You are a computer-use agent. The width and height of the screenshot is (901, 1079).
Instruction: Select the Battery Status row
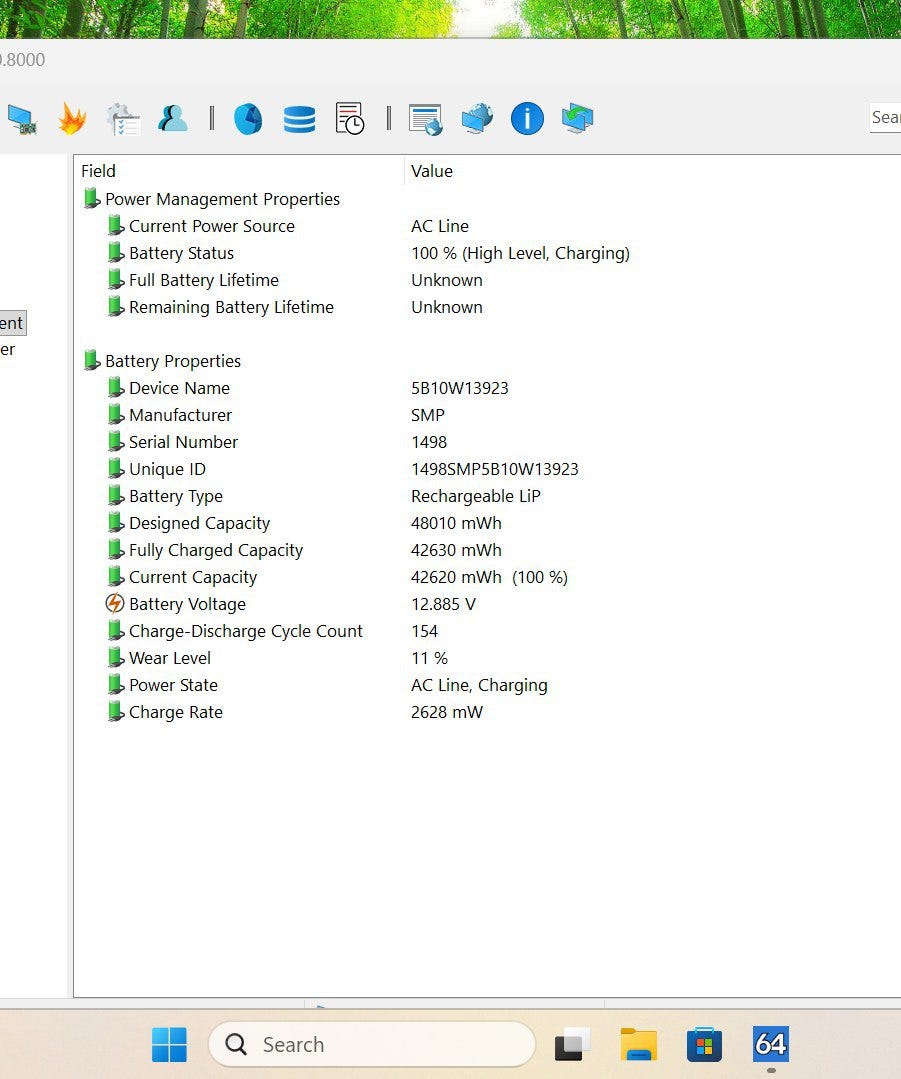(x=181, y=254)
